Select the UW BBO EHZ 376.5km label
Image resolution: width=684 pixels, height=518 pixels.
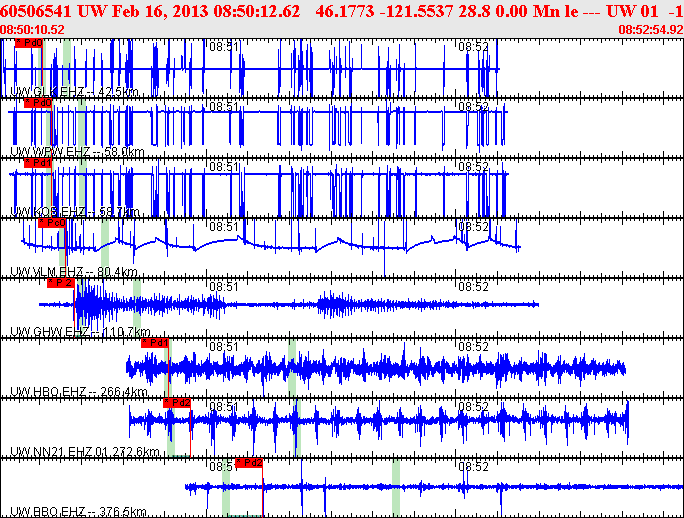(x=78, y=512)
